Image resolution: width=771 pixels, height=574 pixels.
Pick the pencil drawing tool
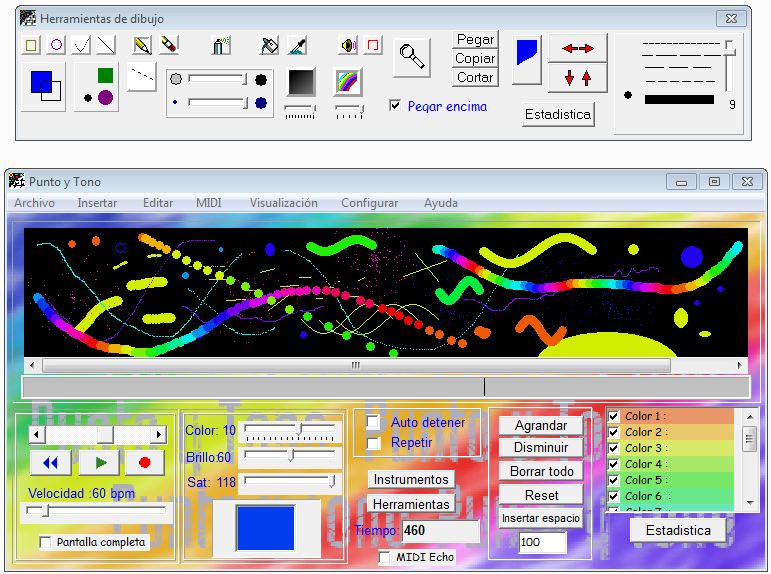tap(142, 45)
